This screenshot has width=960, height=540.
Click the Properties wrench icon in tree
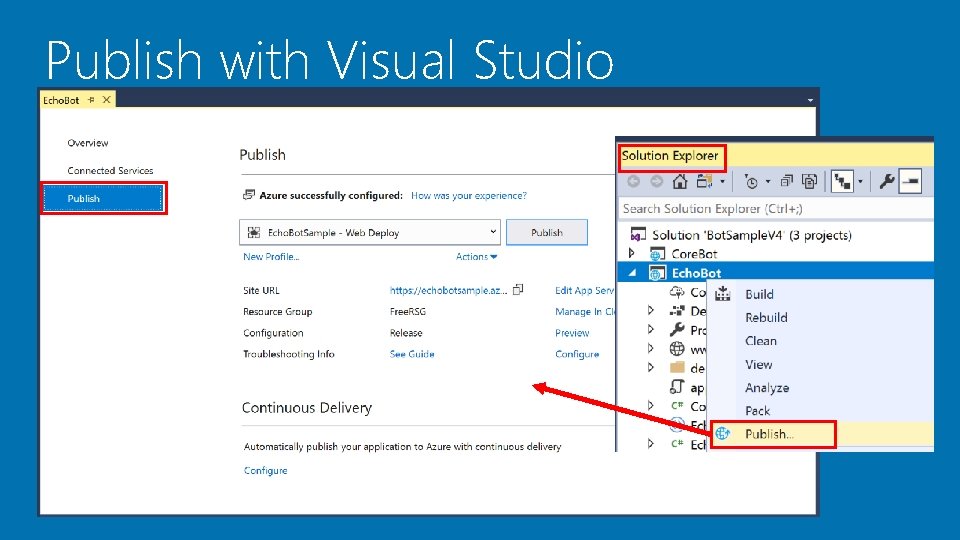[x=677, y=329]
